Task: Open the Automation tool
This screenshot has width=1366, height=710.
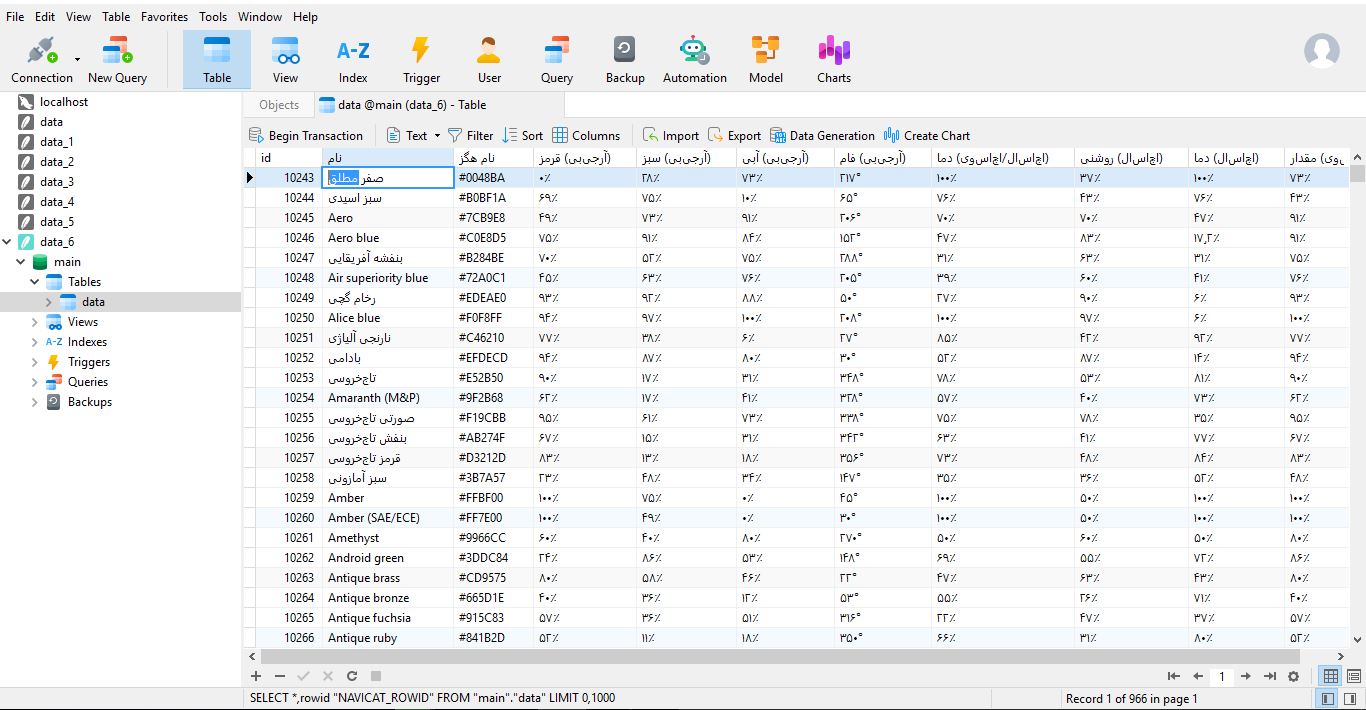Action: coord(694,59)
